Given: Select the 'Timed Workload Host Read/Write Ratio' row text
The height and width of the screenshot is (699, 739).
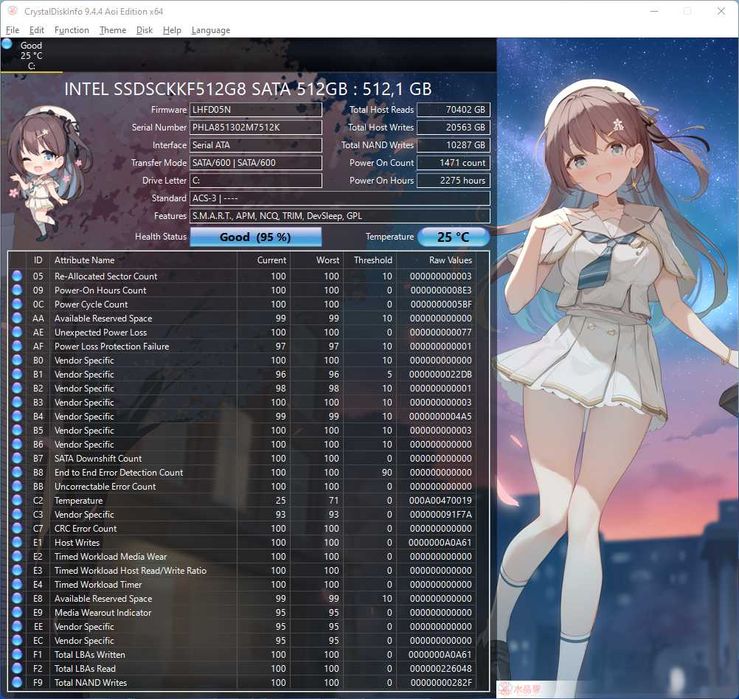Looking at the screenshot, I should 131,570.
